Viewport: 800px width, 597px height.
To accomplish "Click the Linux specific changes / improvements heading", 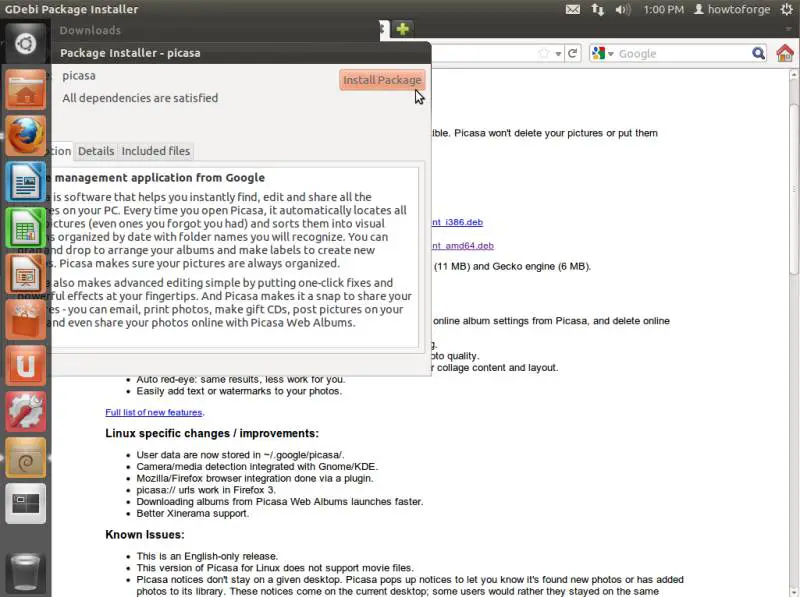I will pyautogui.click(x=212, y=433).
